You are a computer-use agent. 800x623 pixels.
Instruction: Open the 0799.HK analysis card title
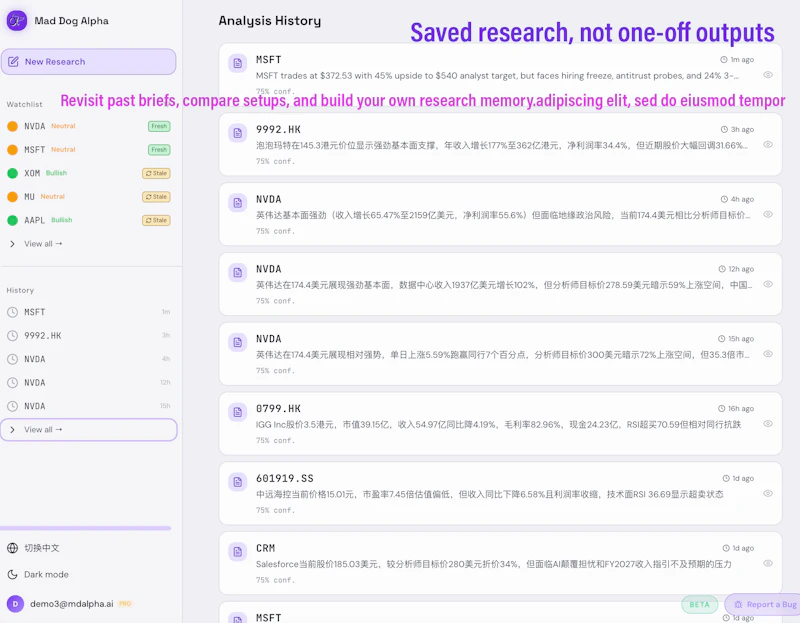tap(279, 409)
